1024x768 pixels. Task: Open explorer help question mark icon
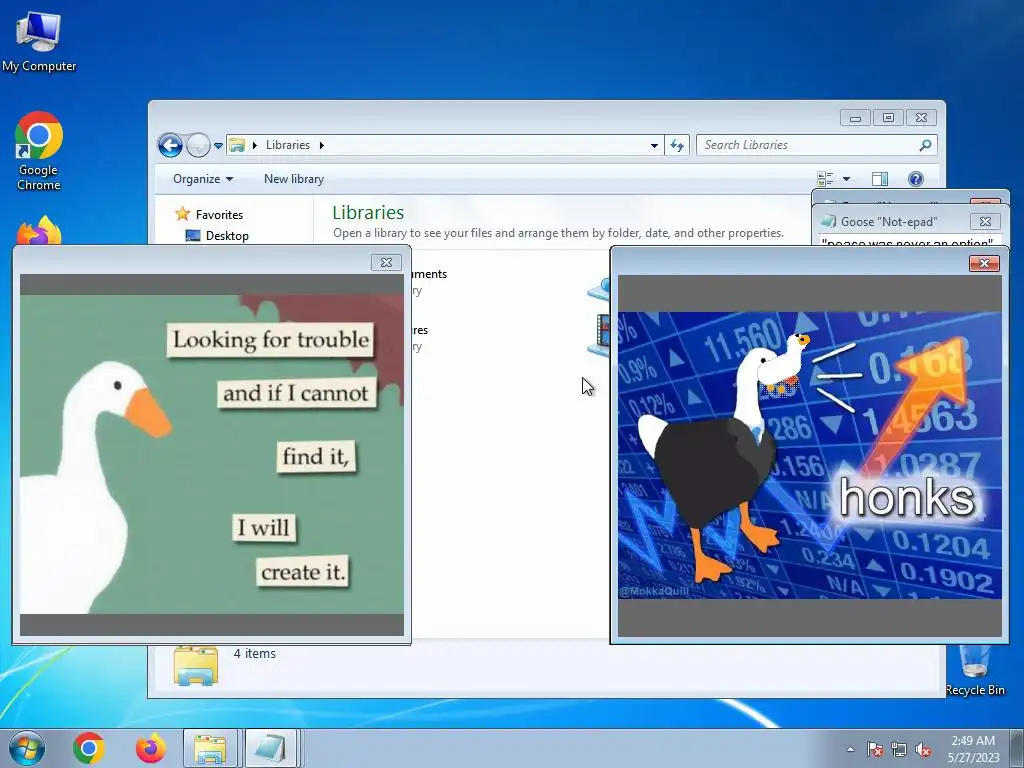click(916, 179)
